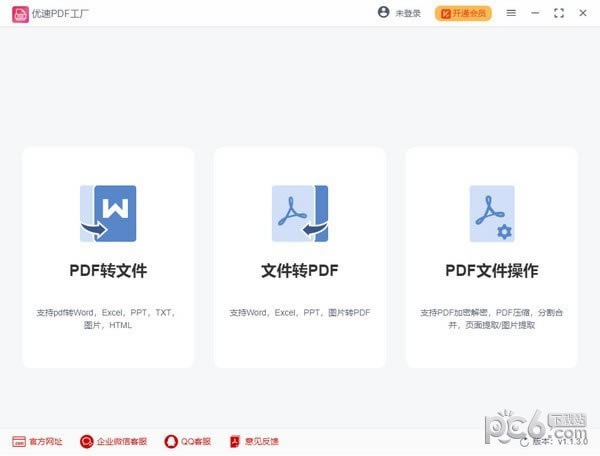
Task: Click the QQ客服 penguin icon
Action: [171, 441]
